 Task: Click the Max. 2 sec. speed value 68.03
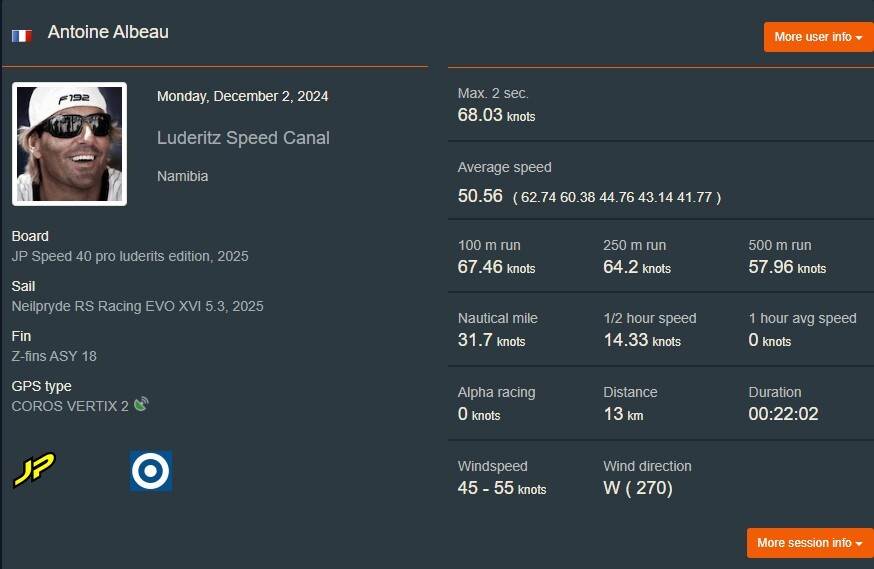pyautogui.click(x=480, y=115)
